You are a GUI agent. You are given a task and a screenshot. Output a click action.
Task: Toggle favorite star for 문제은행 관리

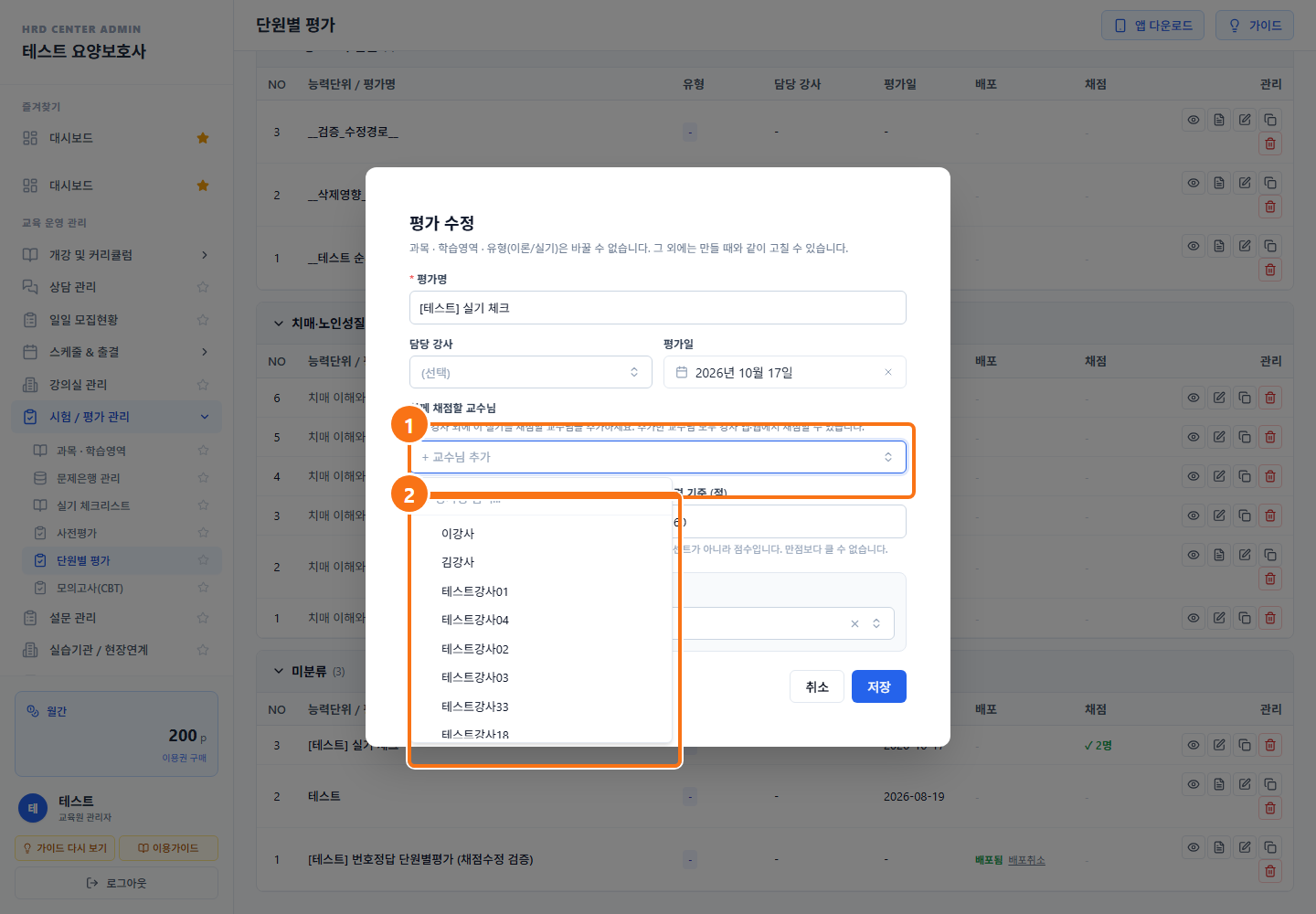pyautogui.click(x=203, y=477)
